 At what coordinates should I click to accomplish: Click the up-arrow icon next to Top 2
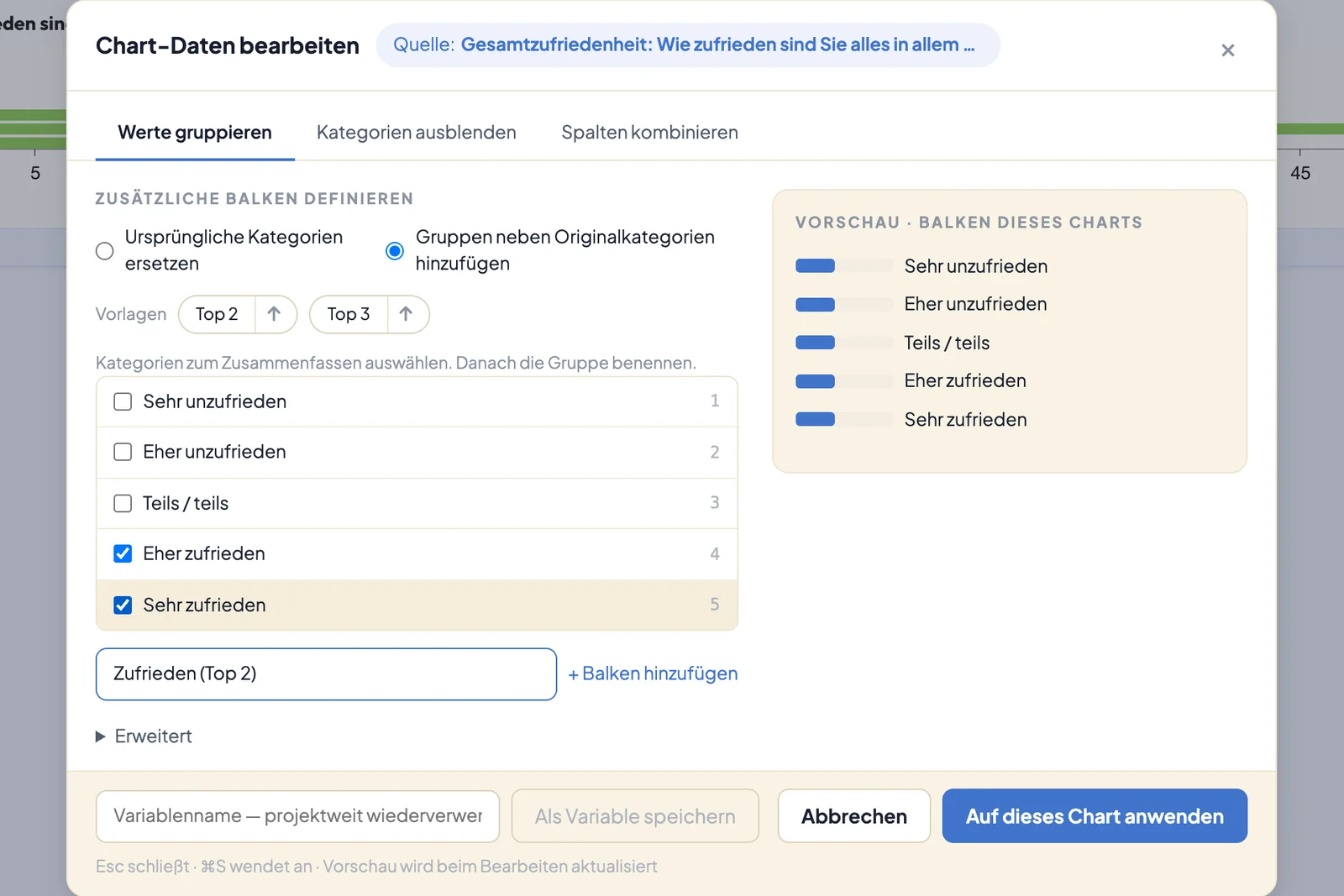click(x=274, y=314)
